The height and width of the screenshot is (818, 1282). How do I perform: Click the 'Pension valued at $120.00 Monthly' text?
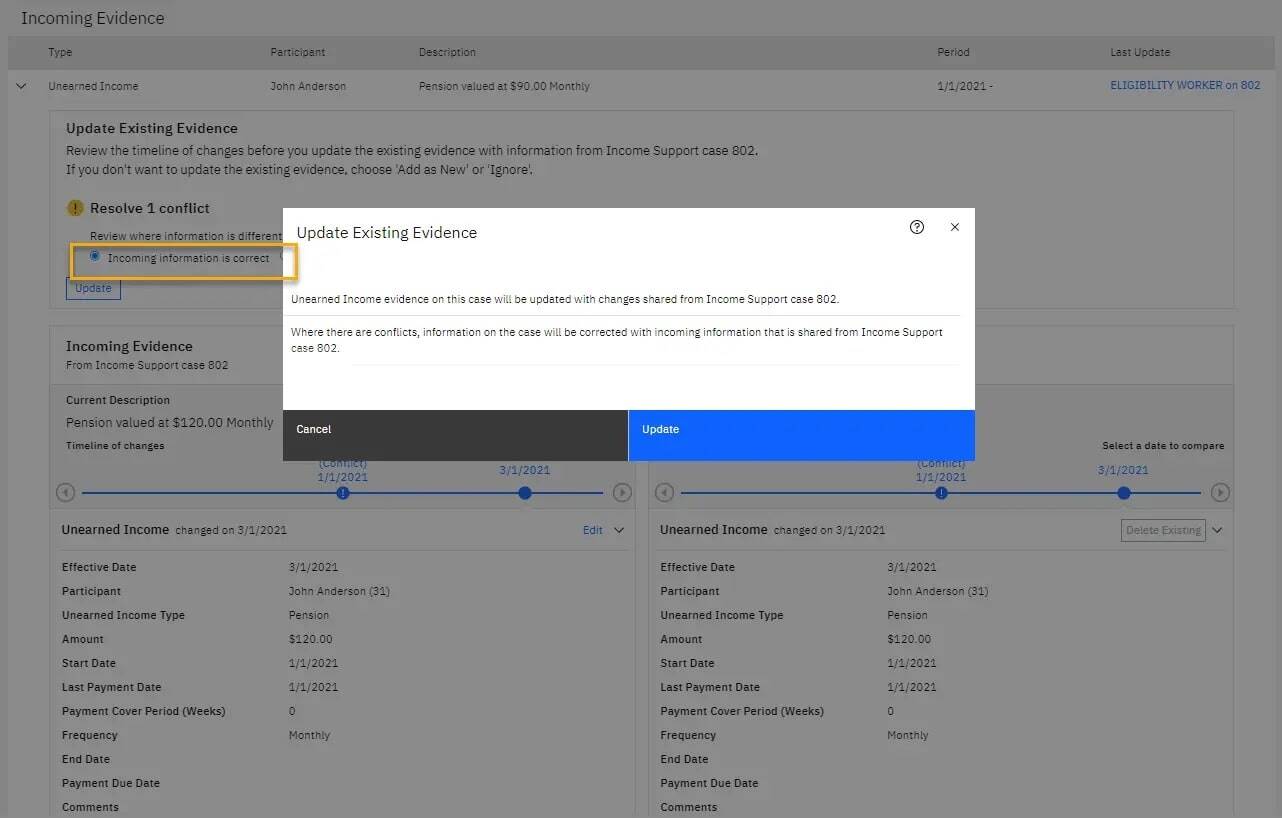[169, 423]
